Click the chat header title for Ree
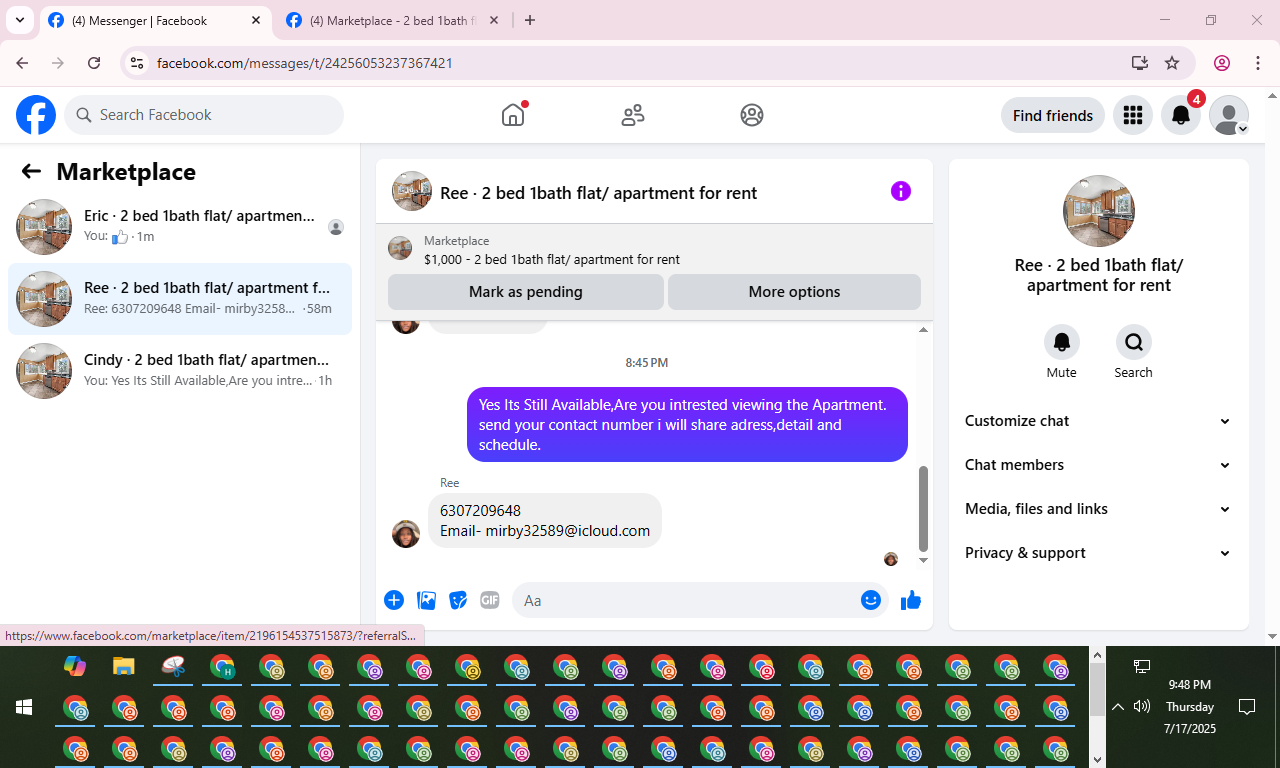Viewport: 1280px width, 768px height. (x=598, y=193)
